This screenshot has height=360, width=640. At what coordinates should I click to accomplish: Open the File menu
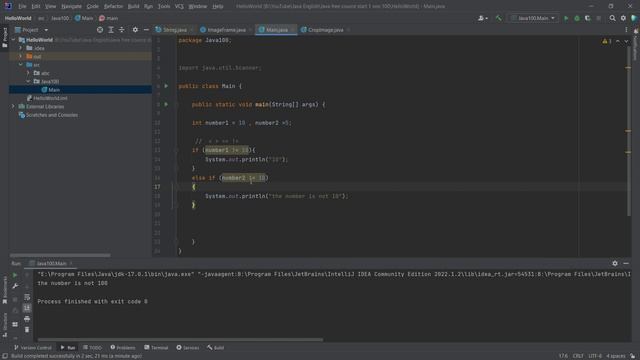pos(22,7)
